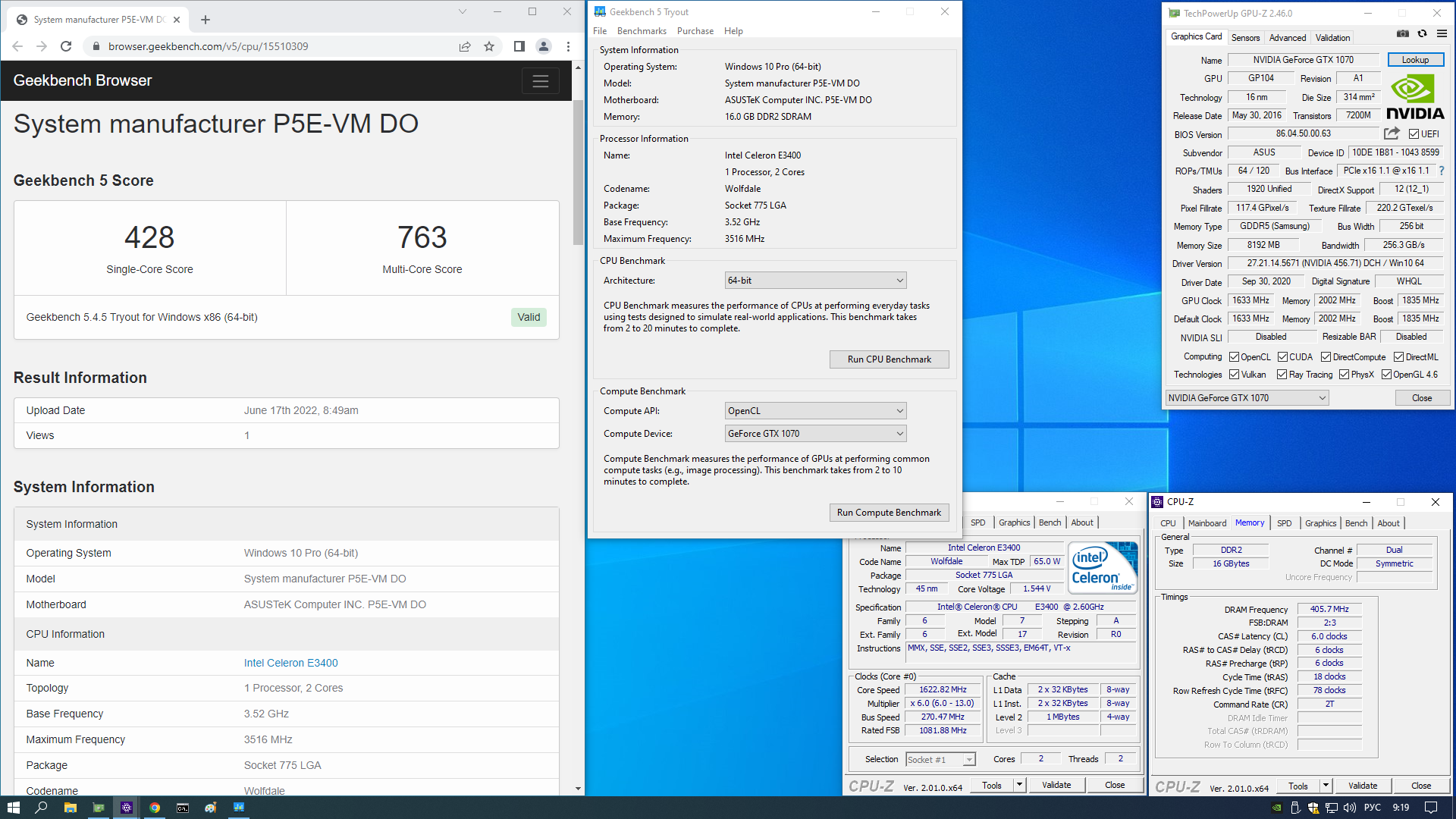Click the Paint taskbar icon
Viewport: 1456px width, 819px height.
coord(211,808)
